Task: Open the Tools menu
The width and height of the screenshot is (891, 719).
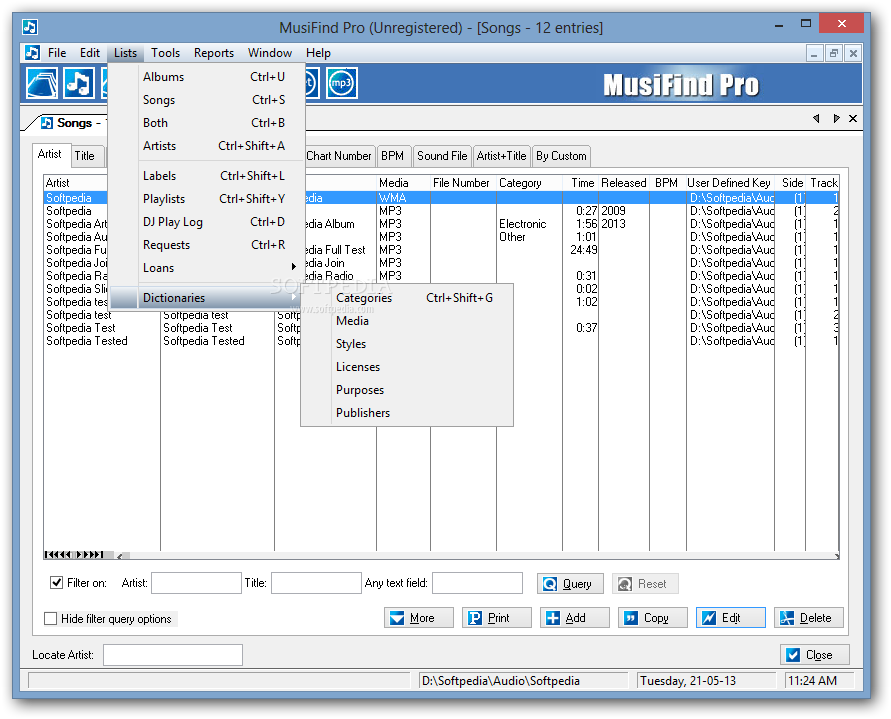Action: pyautogui.click(x=165, y=53)
